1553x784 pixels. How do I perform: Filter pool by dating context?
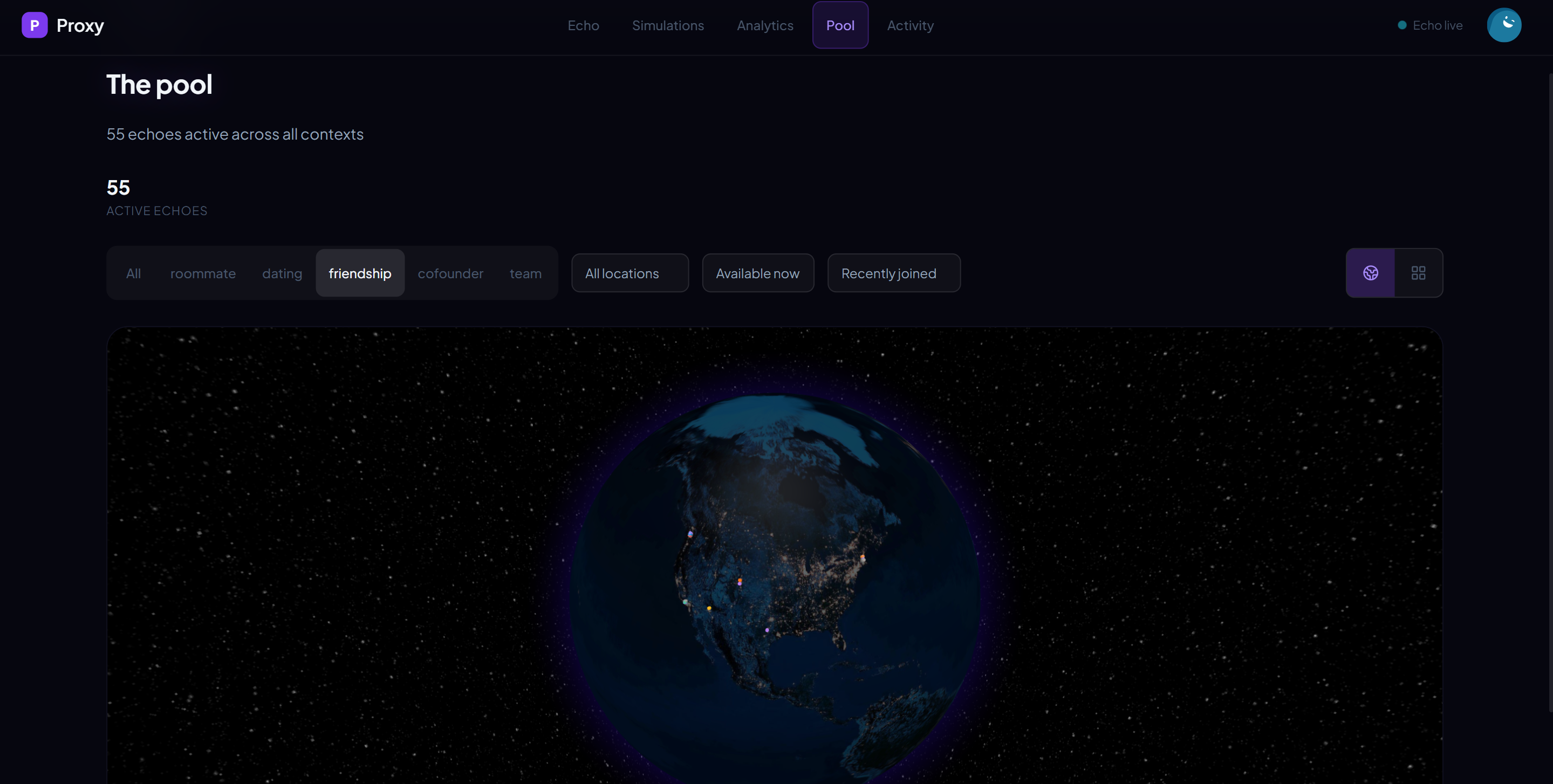click(282, 273)
